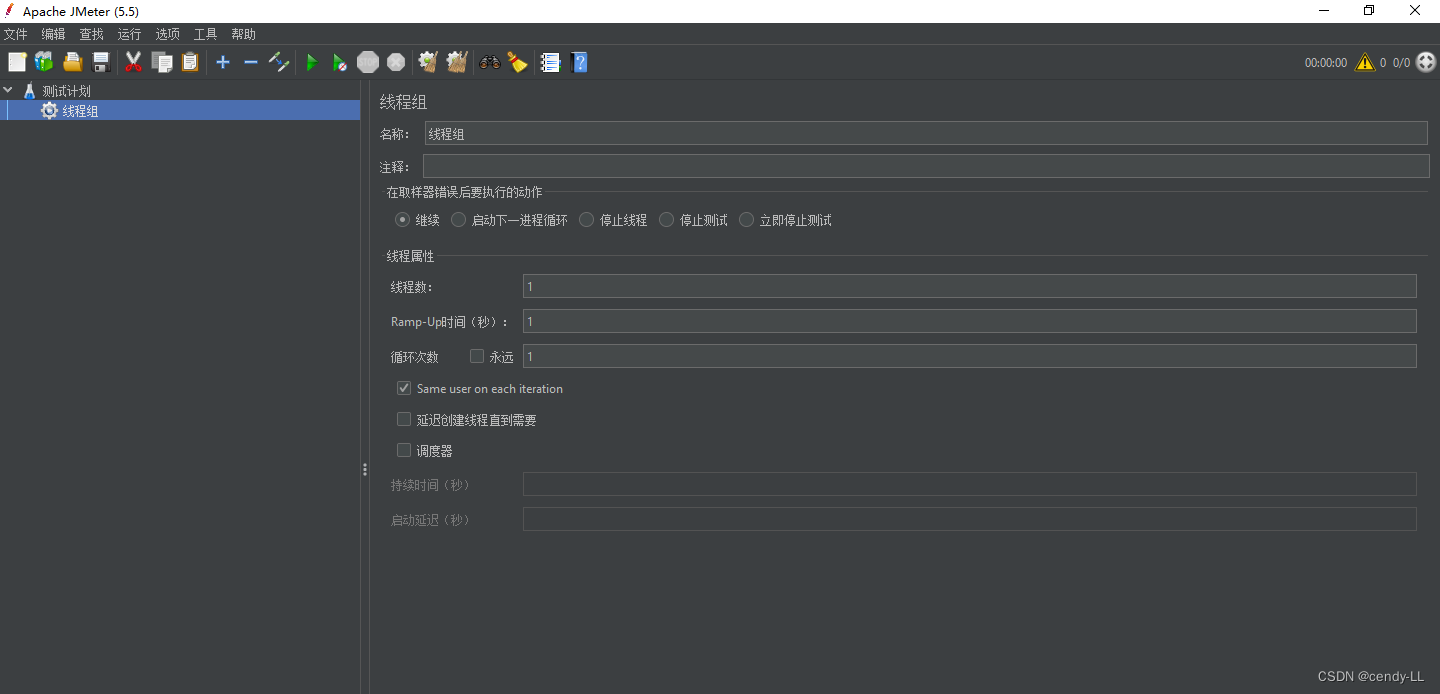This screenshot has height=694, width=1440.
Task: Disable Same user on each iteration
Action: click(x=403, y=387)
